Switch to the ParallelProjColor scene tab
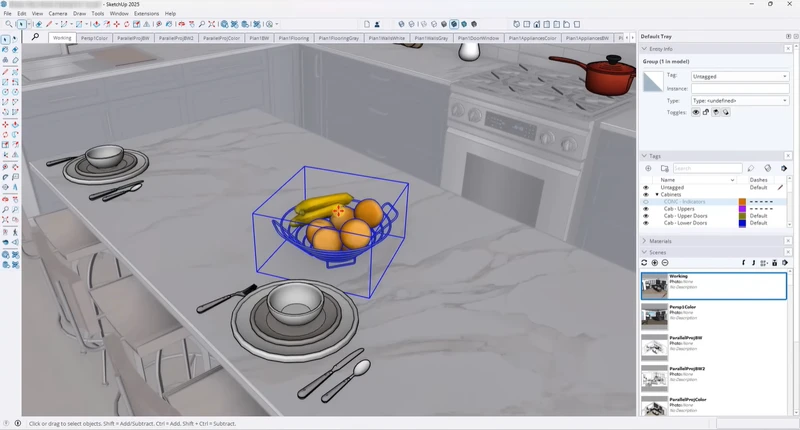Image resolution: width=800 pixels, height=430 pixels. point(224,38)
